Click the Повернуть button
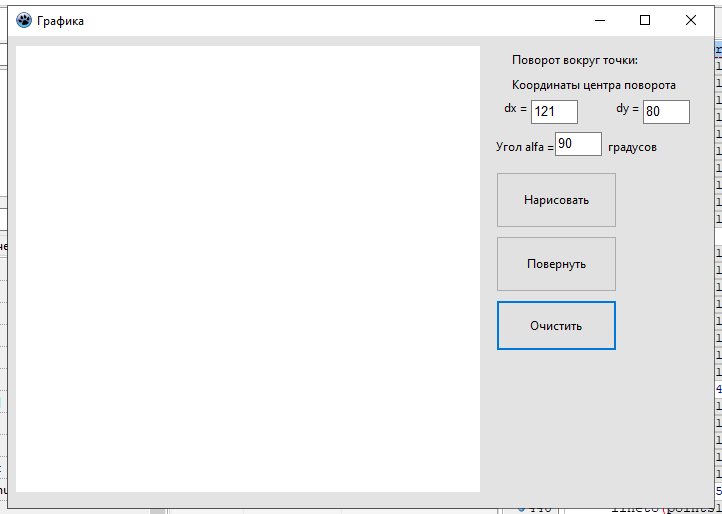722x514 pixels. (x=556, y=264)
